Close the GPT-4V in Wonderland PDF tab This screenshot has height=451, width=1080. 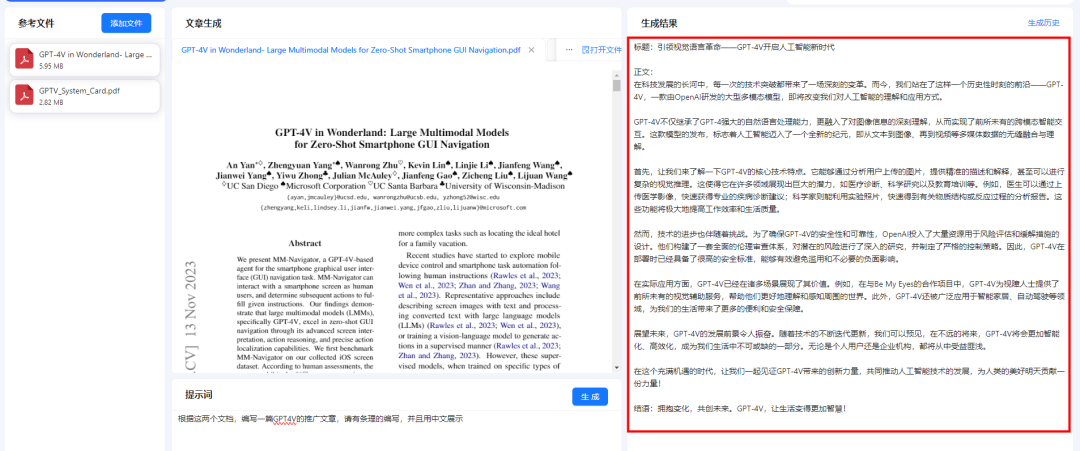point(531,50)
